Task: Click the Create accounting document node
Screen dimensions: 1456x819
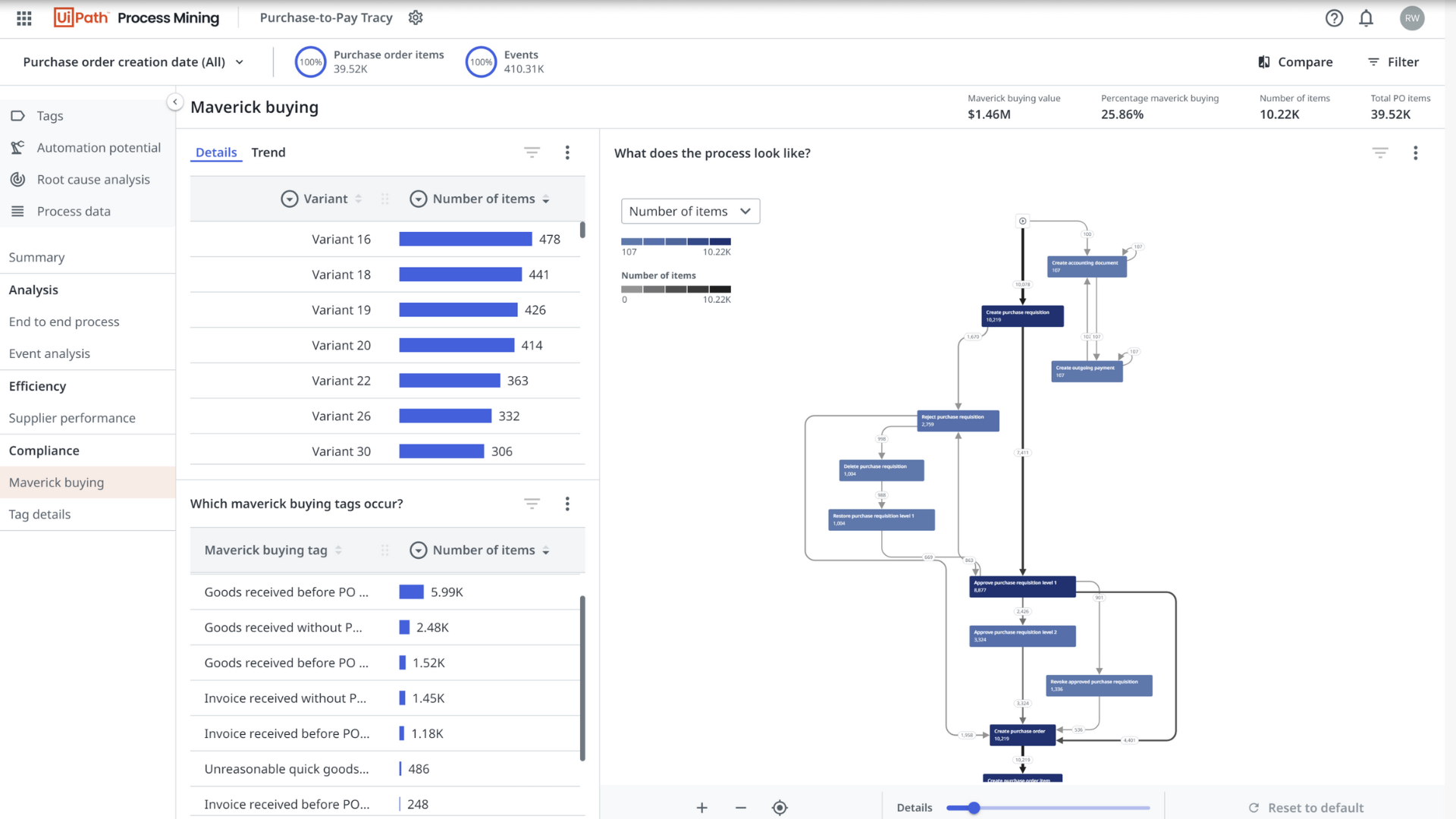Action: pos(1087,267)
